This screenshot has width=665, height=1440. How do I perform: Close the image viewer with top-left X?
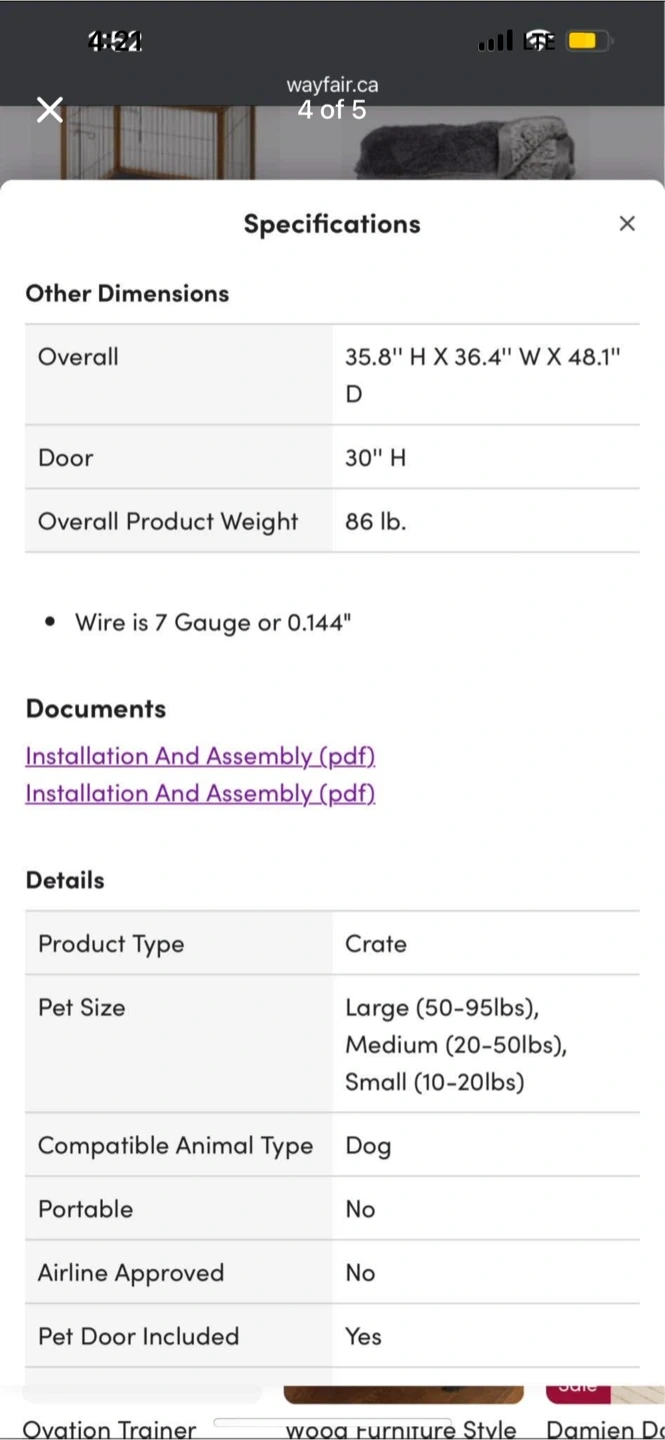click(x=50, y=110)
